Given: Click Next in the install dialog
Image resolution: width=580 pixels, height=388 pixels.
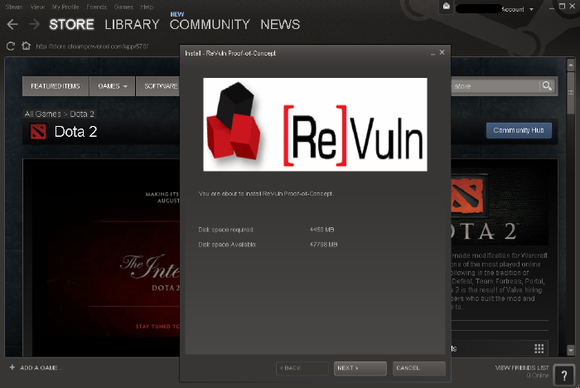Looking at the screenshot, I should coord(360,368).
